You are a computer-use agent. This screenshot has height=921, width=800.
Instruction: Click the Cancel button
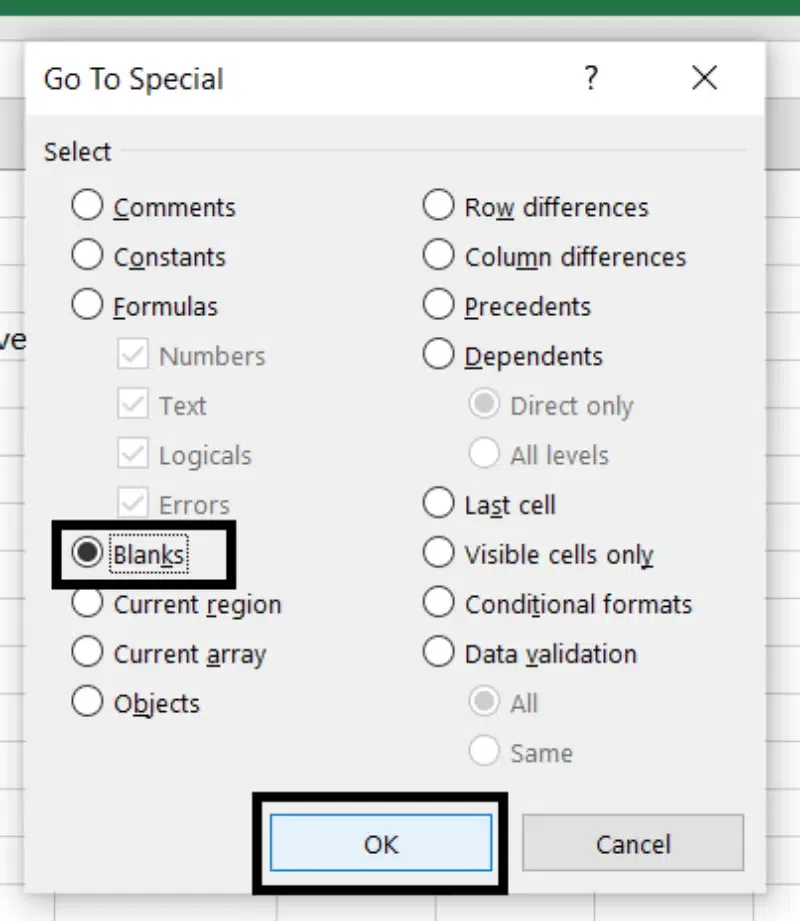pos(633,844)
